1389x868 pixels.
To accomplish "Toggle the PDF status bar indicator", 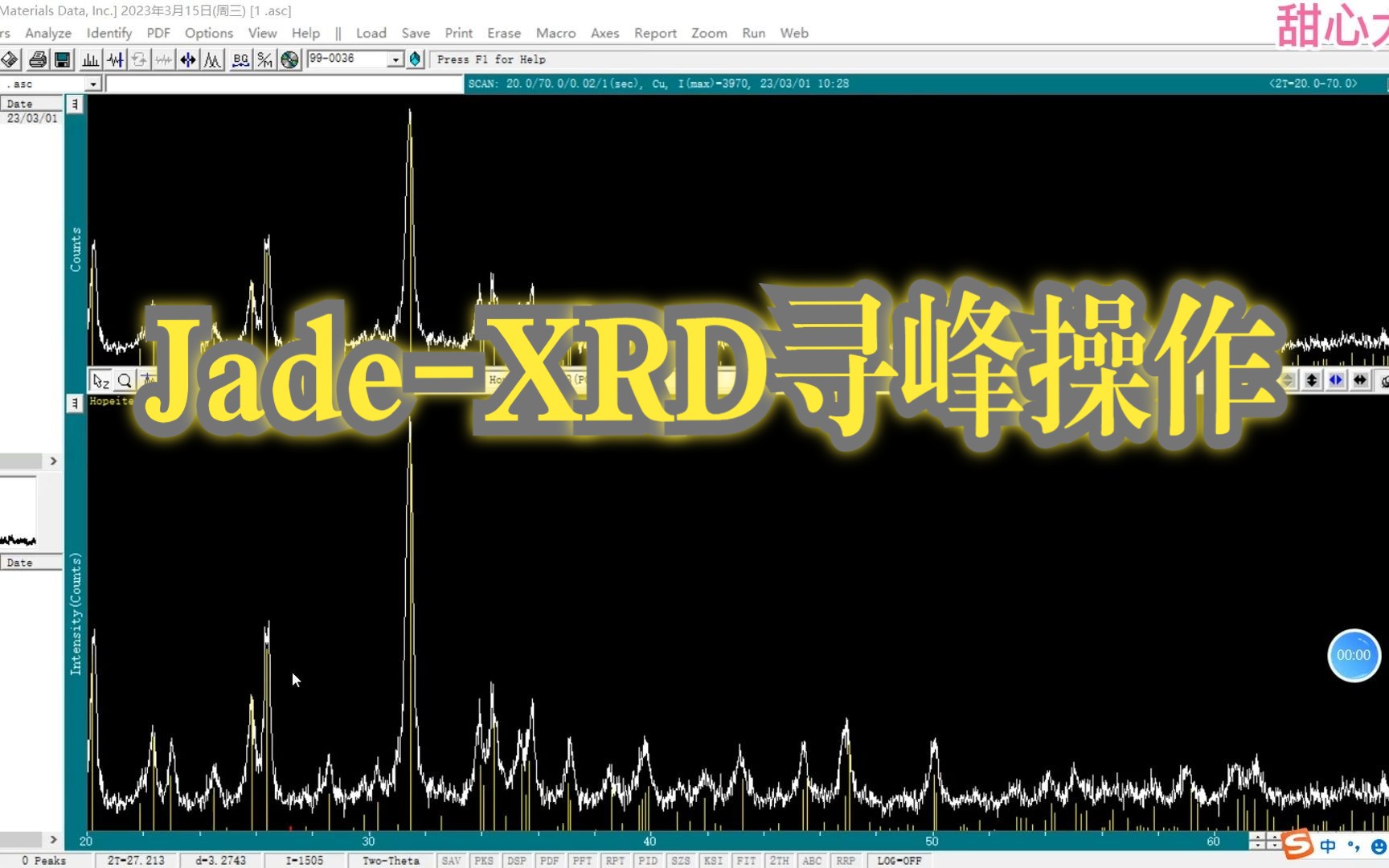I will coord(550,861).
